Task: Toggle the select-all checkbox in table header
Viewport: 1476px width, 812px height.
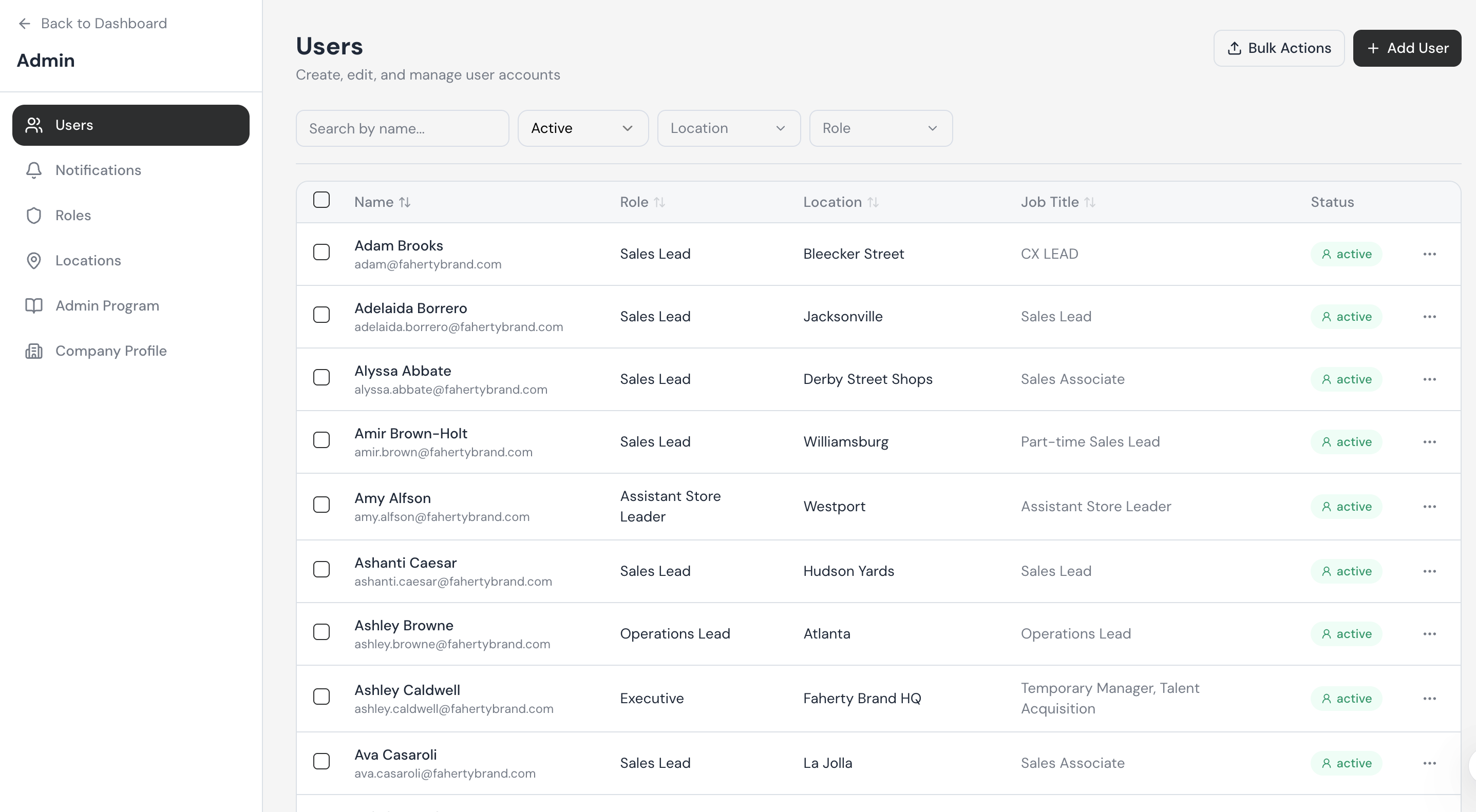Action: coord(321,200)
